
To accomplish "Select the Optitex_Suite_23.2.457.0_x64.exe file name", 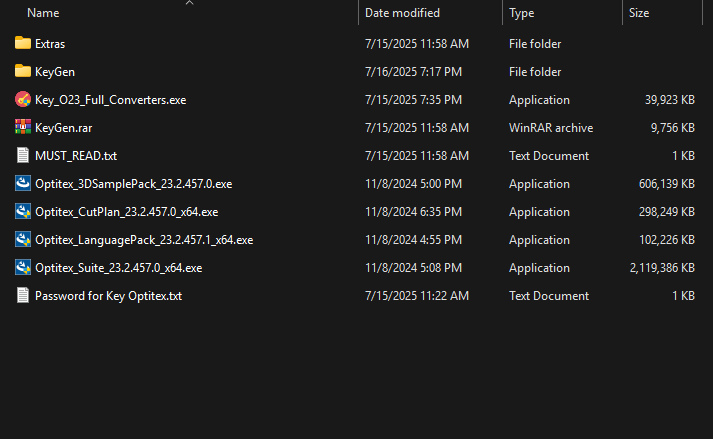I will click(x=119, y=268).
